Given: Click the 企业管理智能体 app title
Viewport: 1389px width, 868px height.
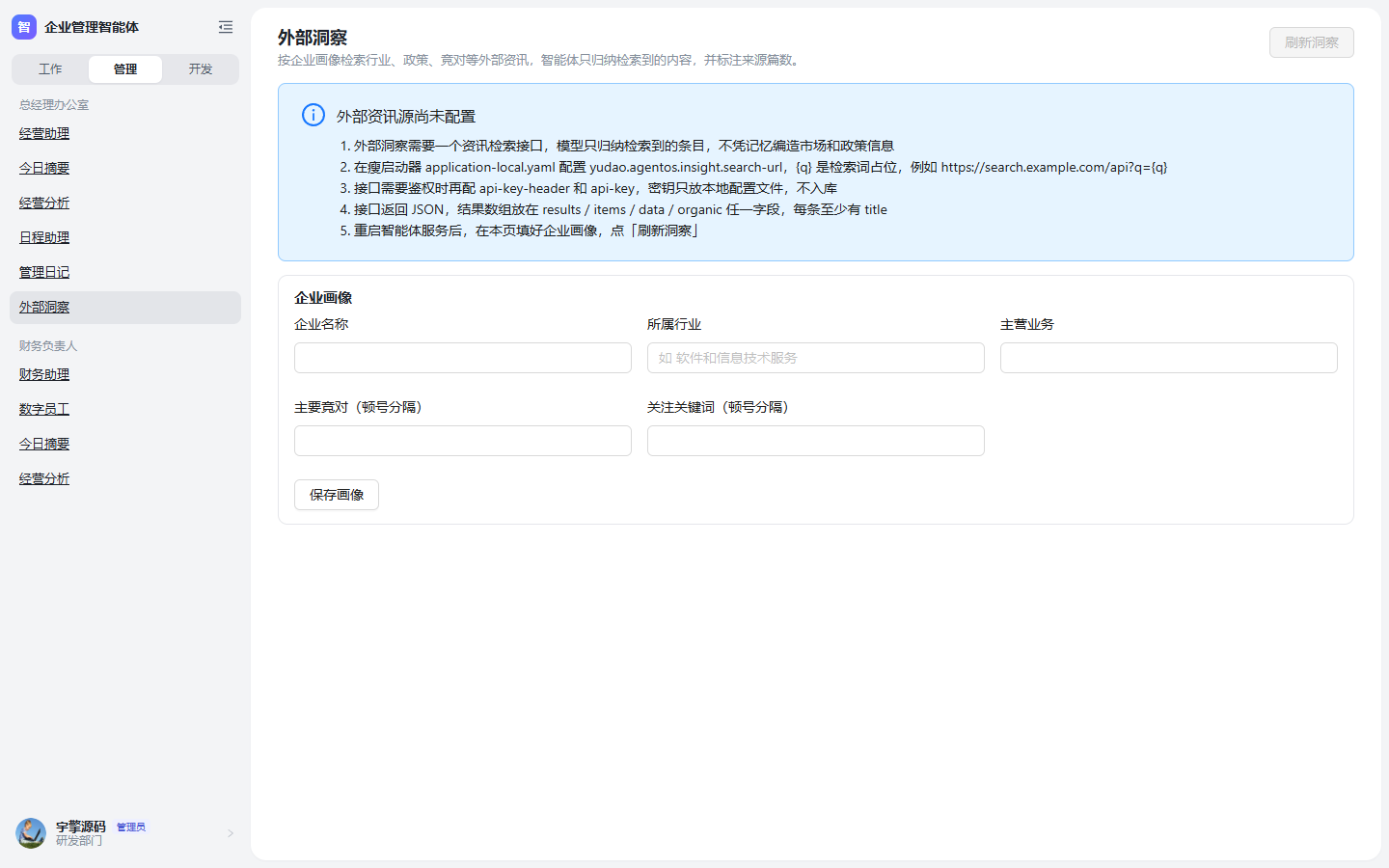Looking at the screenshot, I should click(x=92, y=27).
